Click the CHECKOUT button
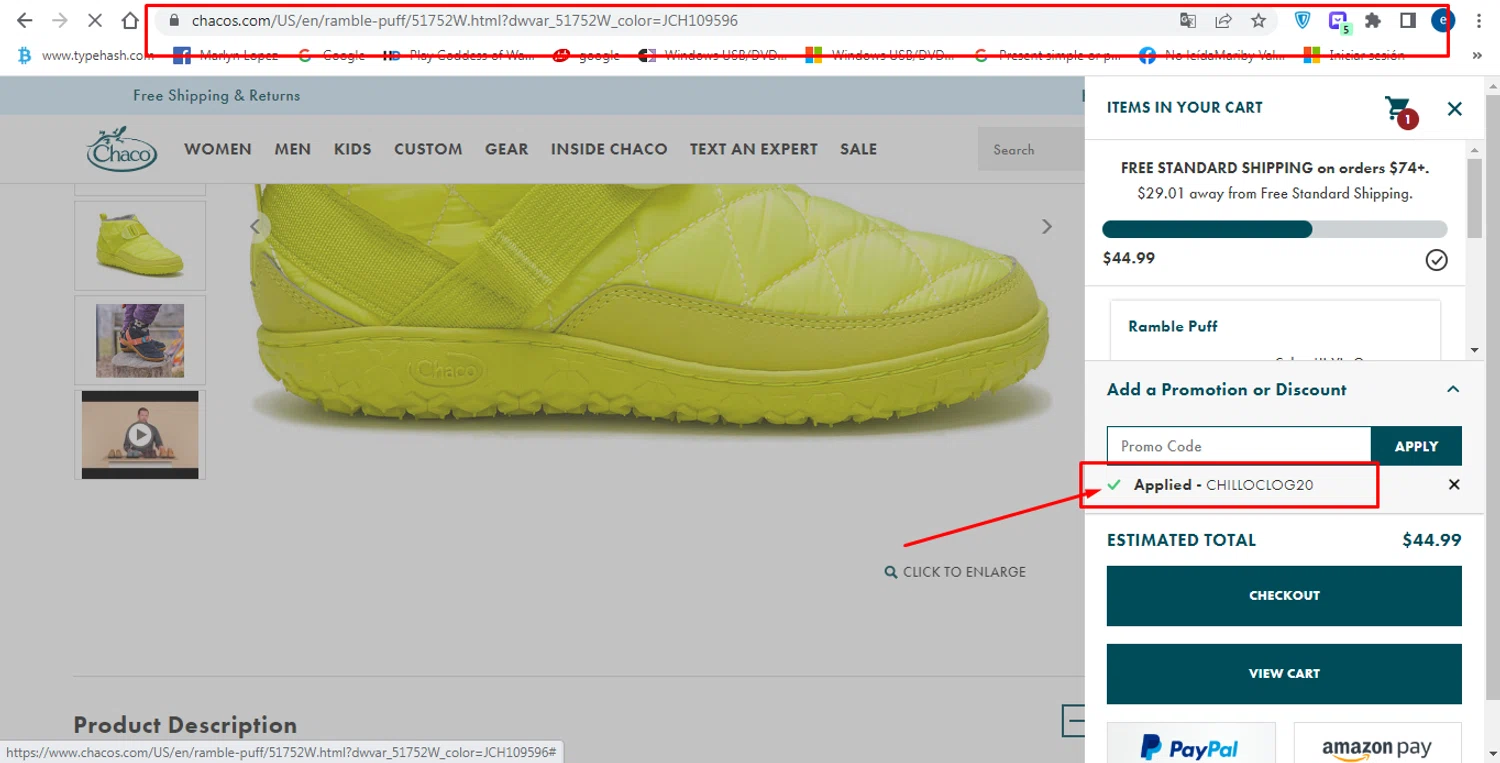Screen dimensions: 1500x763 pyautogui.click(x=1284, y=596)
